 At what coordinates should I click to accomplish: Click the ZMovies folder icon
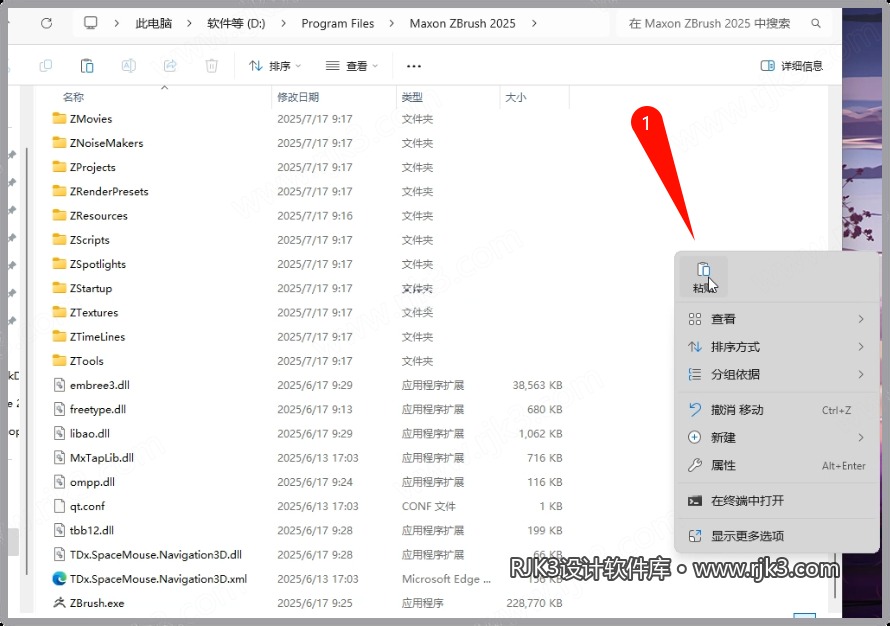tap(59, 118)
